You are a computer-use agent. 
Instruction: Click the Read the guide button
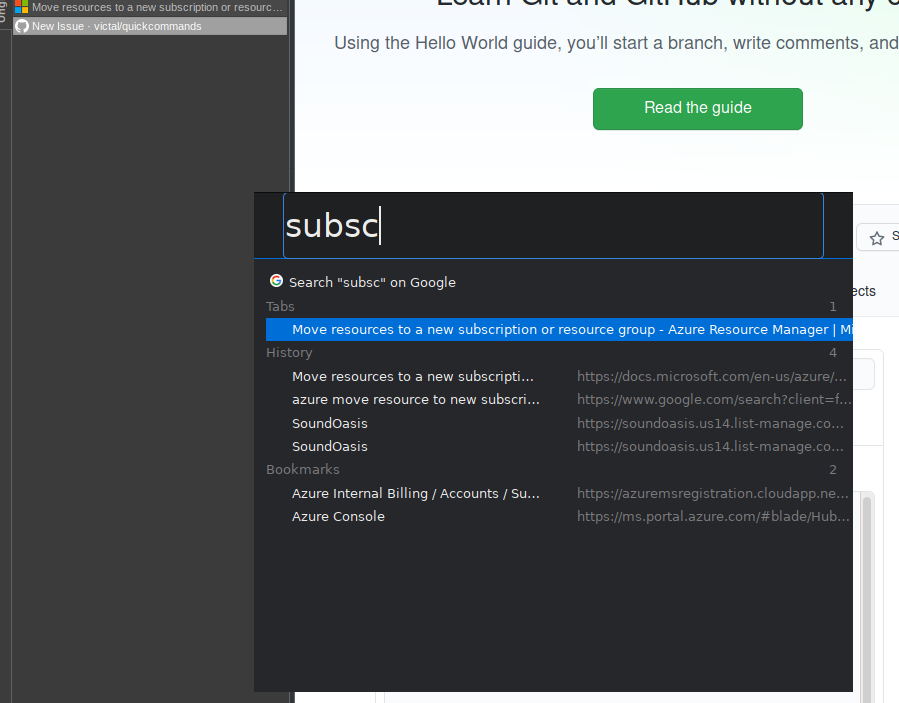[698, 109]
